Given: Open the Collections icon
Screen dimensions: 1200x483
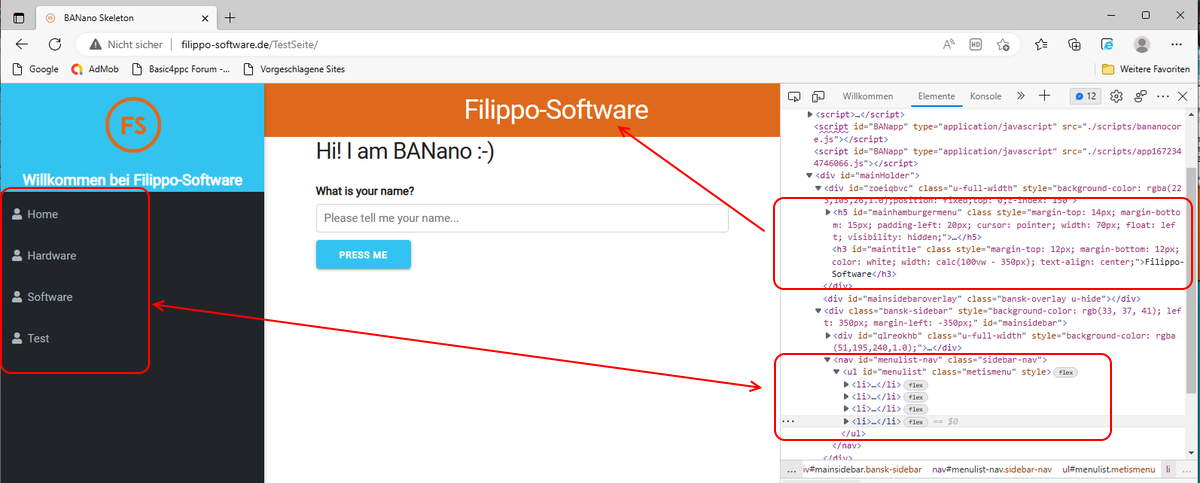Looking at the screenshot, I should [x=1075, y=44].
